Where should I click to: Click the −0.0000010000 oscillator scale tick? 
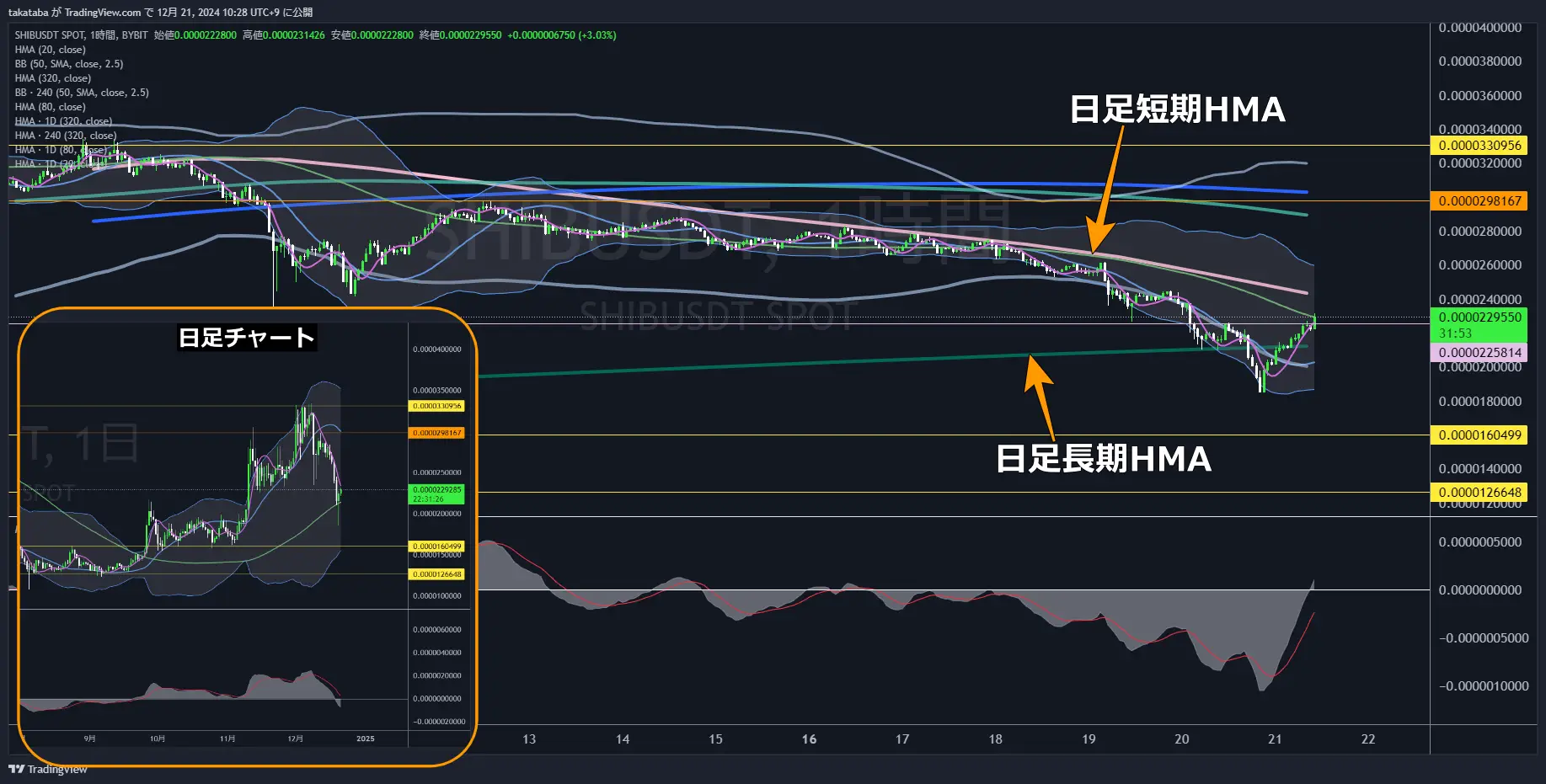pos(1484,686)
